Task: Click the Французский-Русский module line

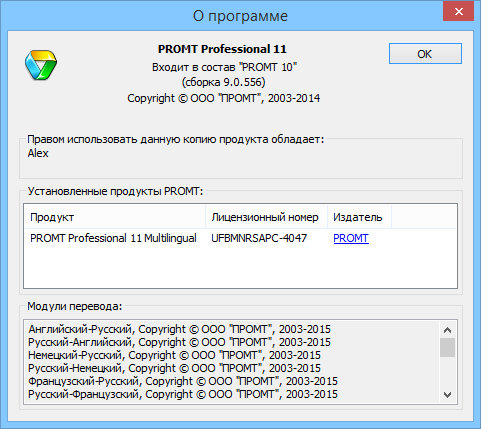Action: point(183,381)
